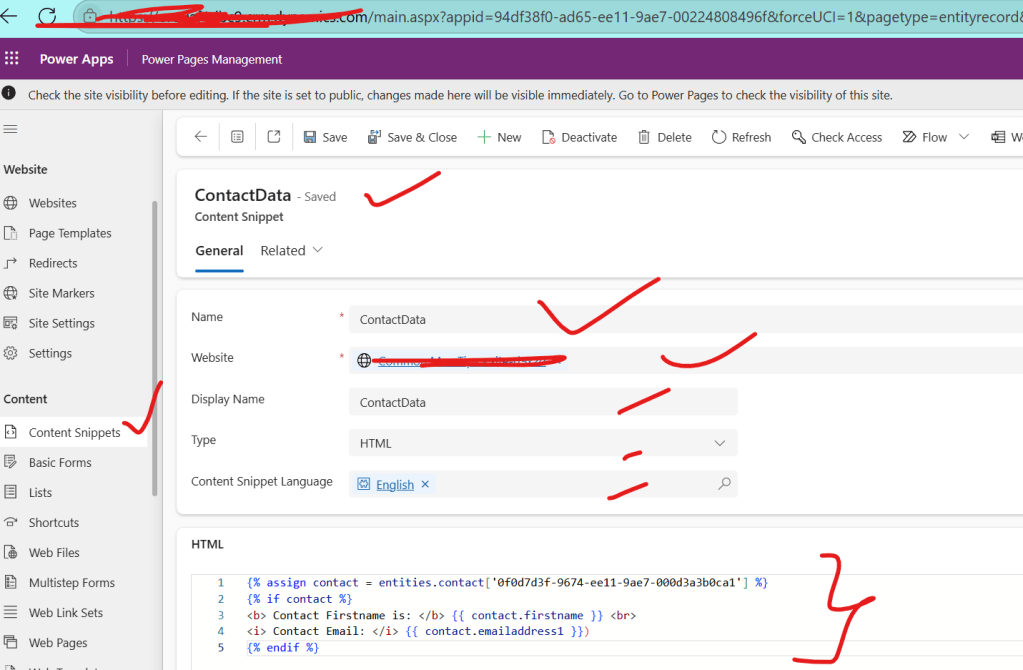Click the Delete trash icon
This screenshot has height=670, width=1023.
pos(644,137)
